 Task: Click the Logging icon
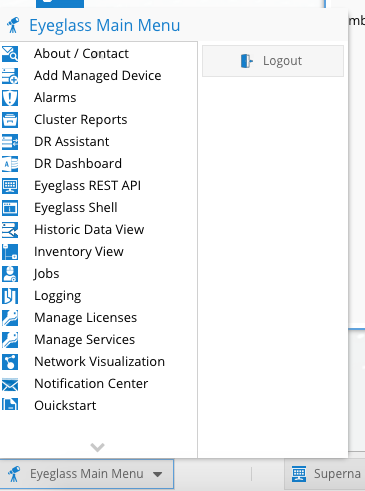click(x=10, y=296)
